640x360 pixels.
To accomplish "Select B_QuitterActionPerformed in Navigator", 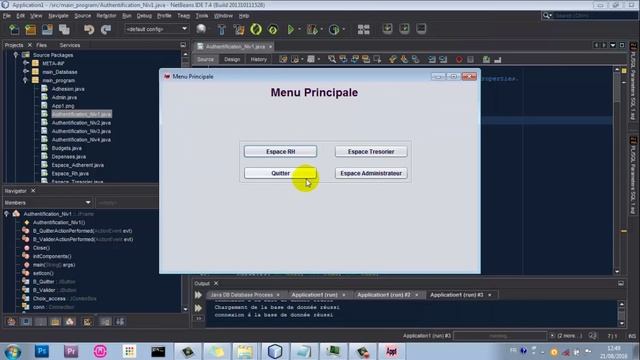I will coord(82,231).
